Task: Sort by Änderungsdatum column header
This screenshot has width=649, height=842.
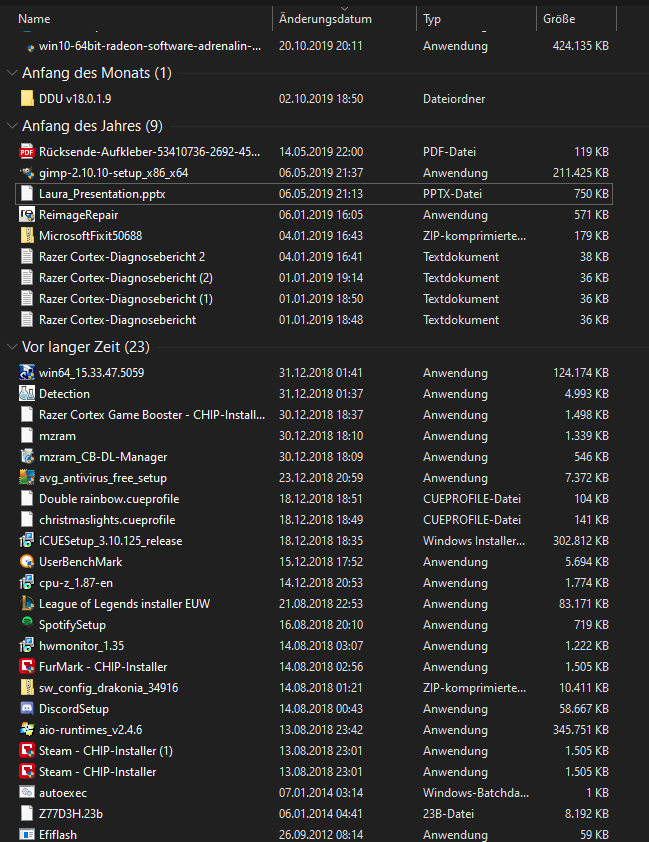Action: coord(325,19)
